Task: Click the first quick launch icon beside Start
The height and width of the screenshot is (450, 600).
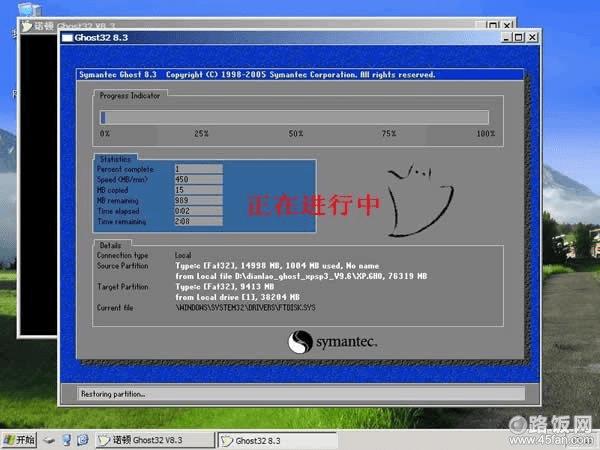Action: (x=49, y=440)
